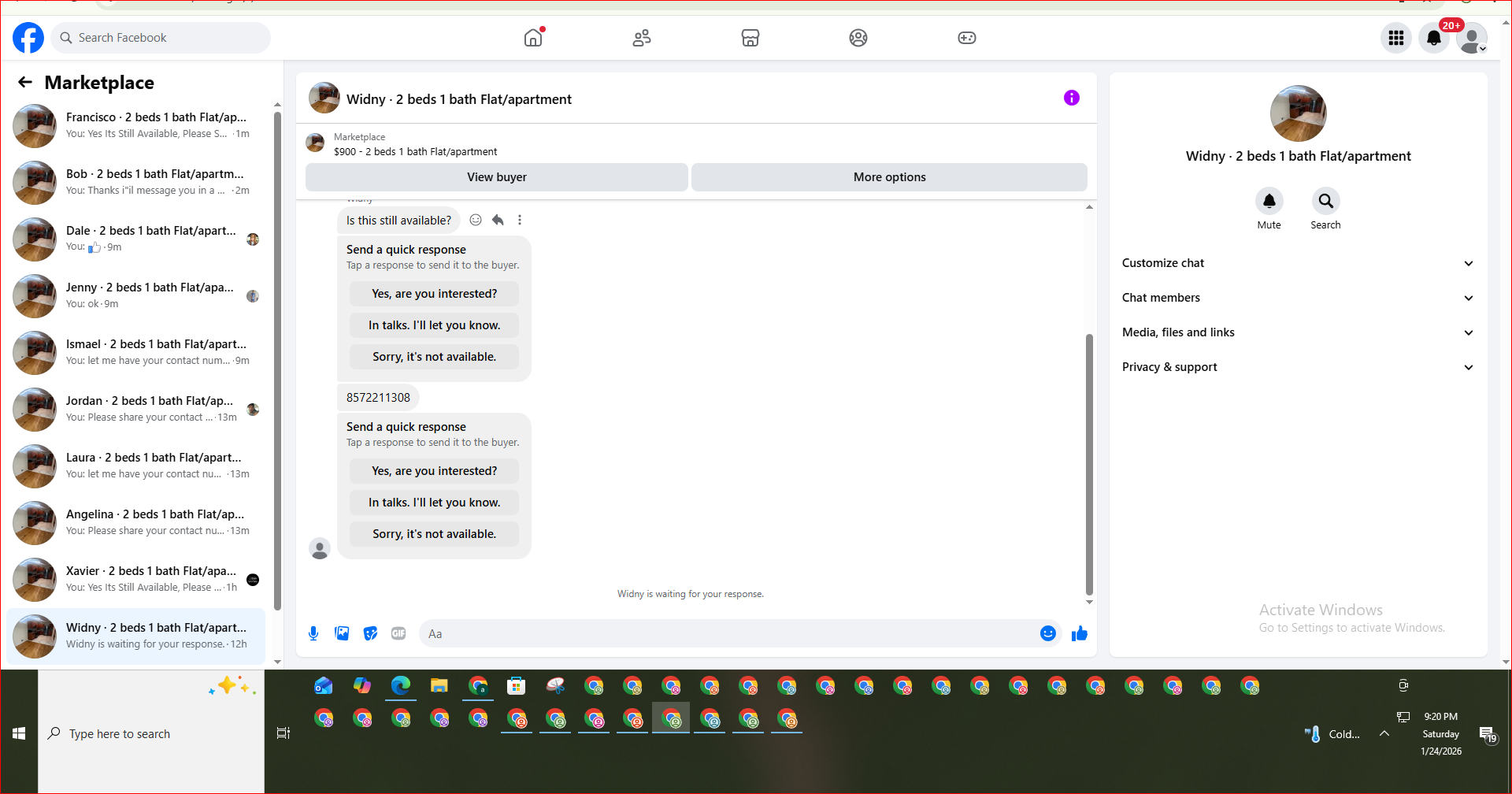Click the More options button
The image size is (1512, 794).
coord(889,177)
